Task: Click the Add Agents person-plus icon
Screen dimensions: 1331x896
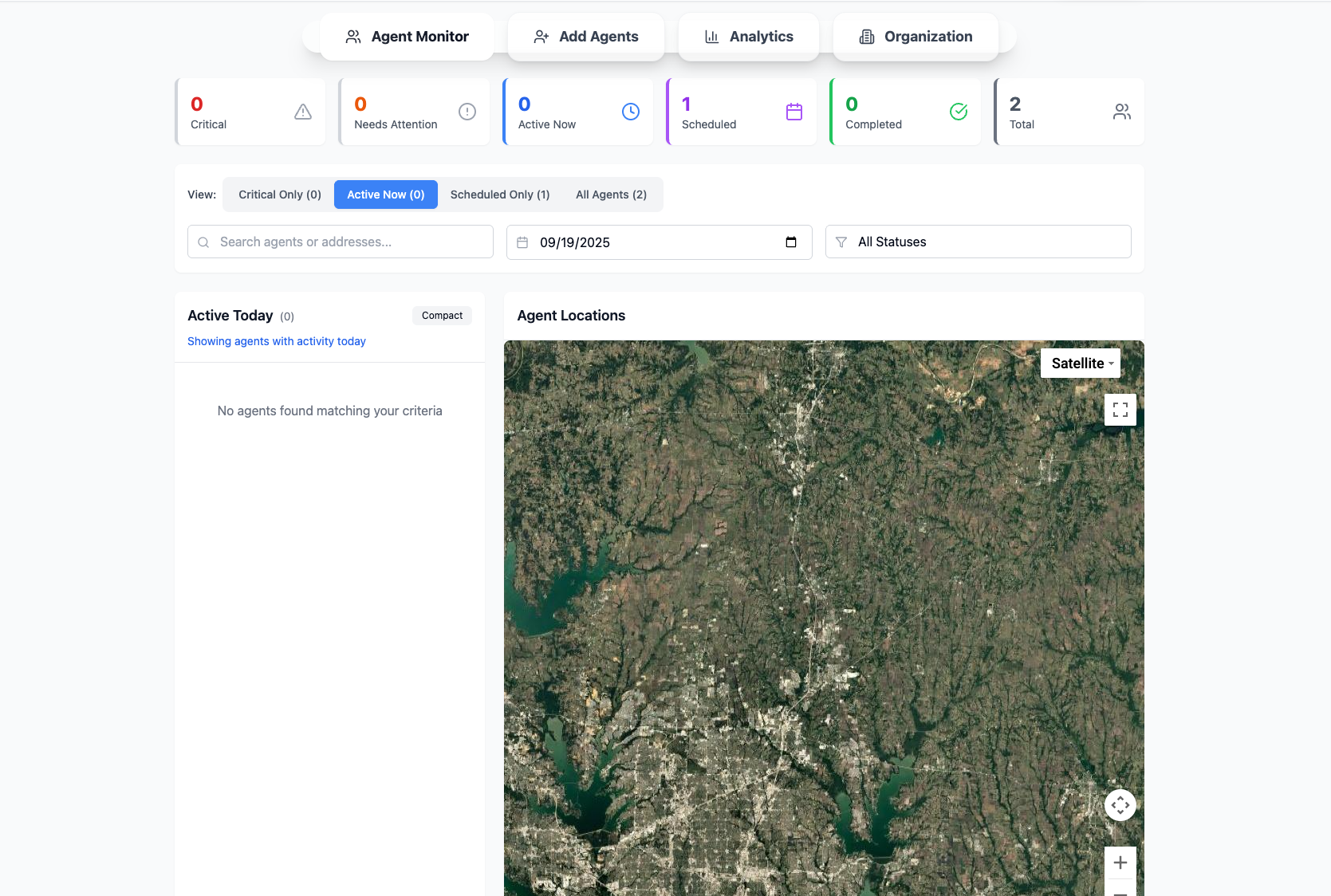Action: 541,36
